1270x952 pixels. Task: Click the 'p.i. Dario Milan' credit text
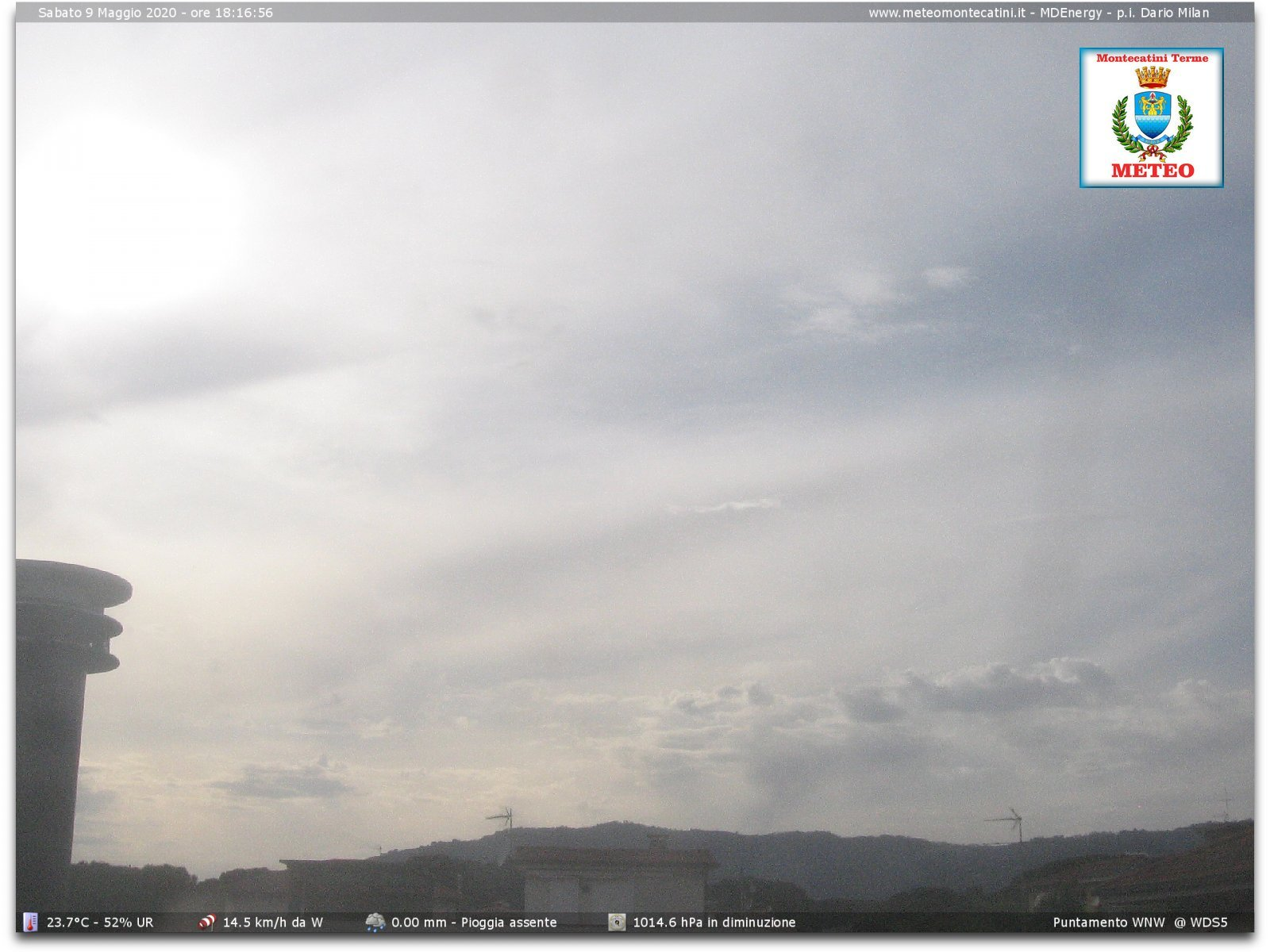tap(1163, 13)
